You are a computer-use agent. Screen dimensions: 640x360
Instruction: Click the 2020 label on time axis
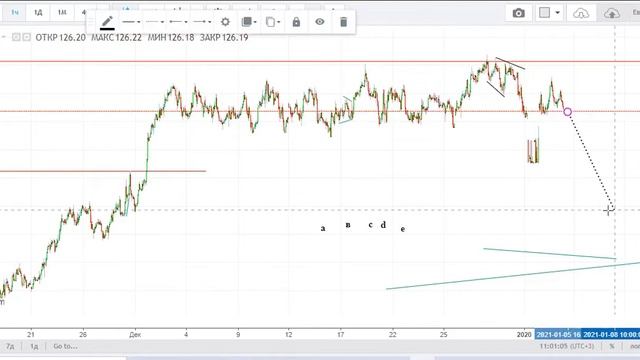[x=524, y=335]
